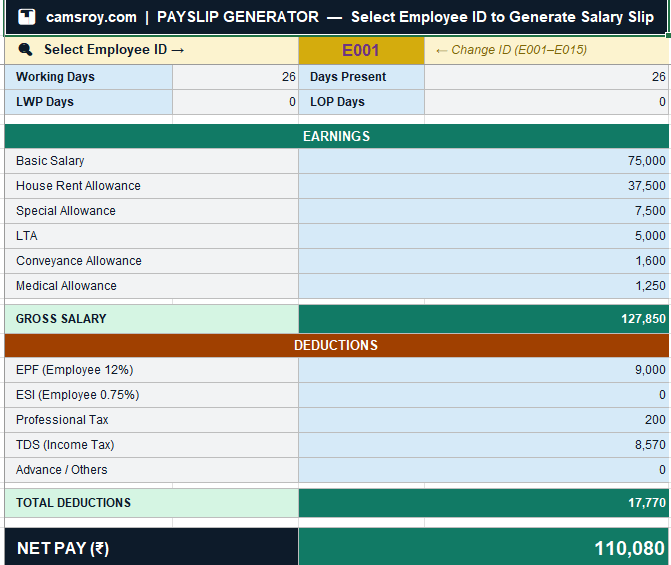Select the EPF (Employee 12%) label
The height and width of the screenshot is (565, 671).
[151, 370]
